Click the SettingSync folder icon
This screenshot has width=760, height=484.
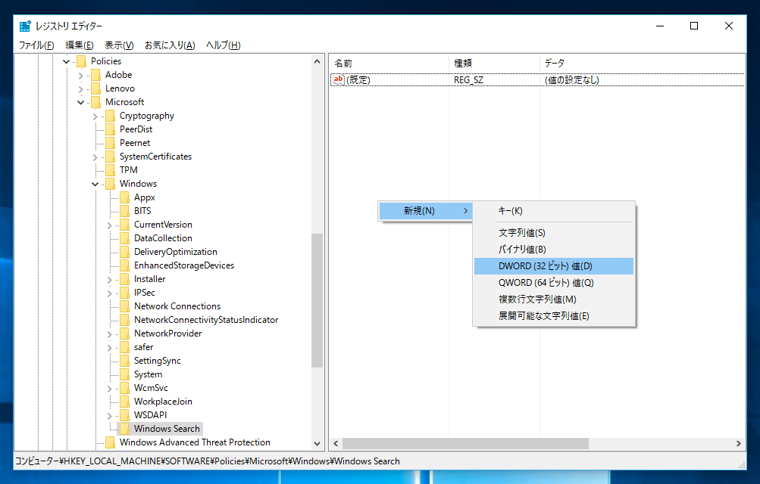coord(125,360)
